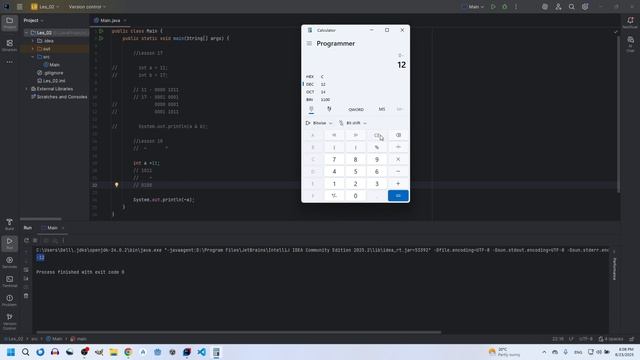Open the More tool windows ellipsis

tap(9, 62)
